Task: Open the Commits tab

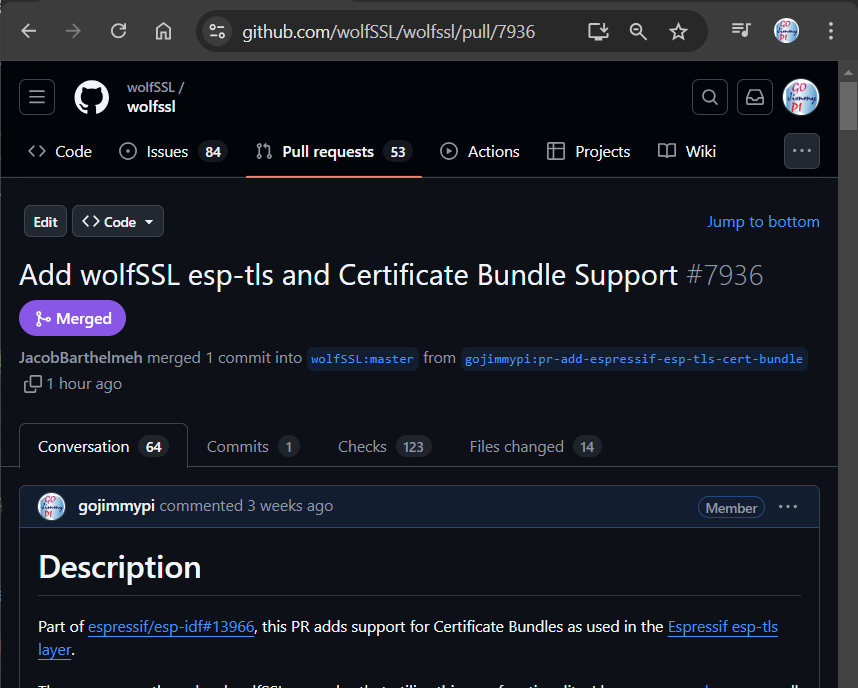Action: (253, 447)
